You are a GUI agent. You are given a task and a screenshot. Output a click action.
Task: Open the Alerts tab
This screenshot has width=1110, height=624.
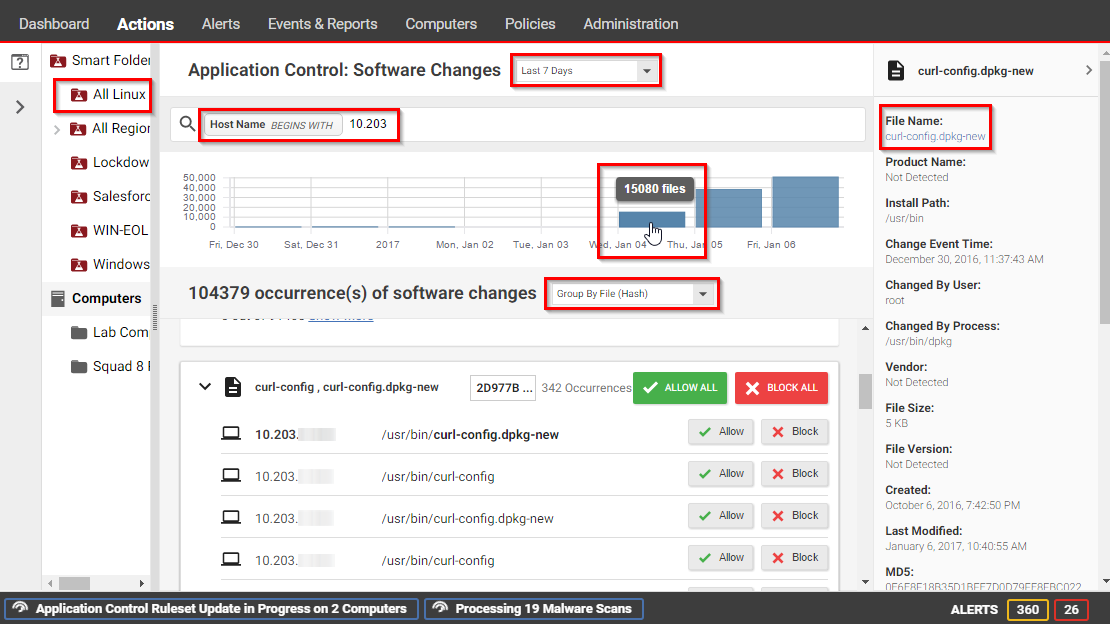coord(221,24)
